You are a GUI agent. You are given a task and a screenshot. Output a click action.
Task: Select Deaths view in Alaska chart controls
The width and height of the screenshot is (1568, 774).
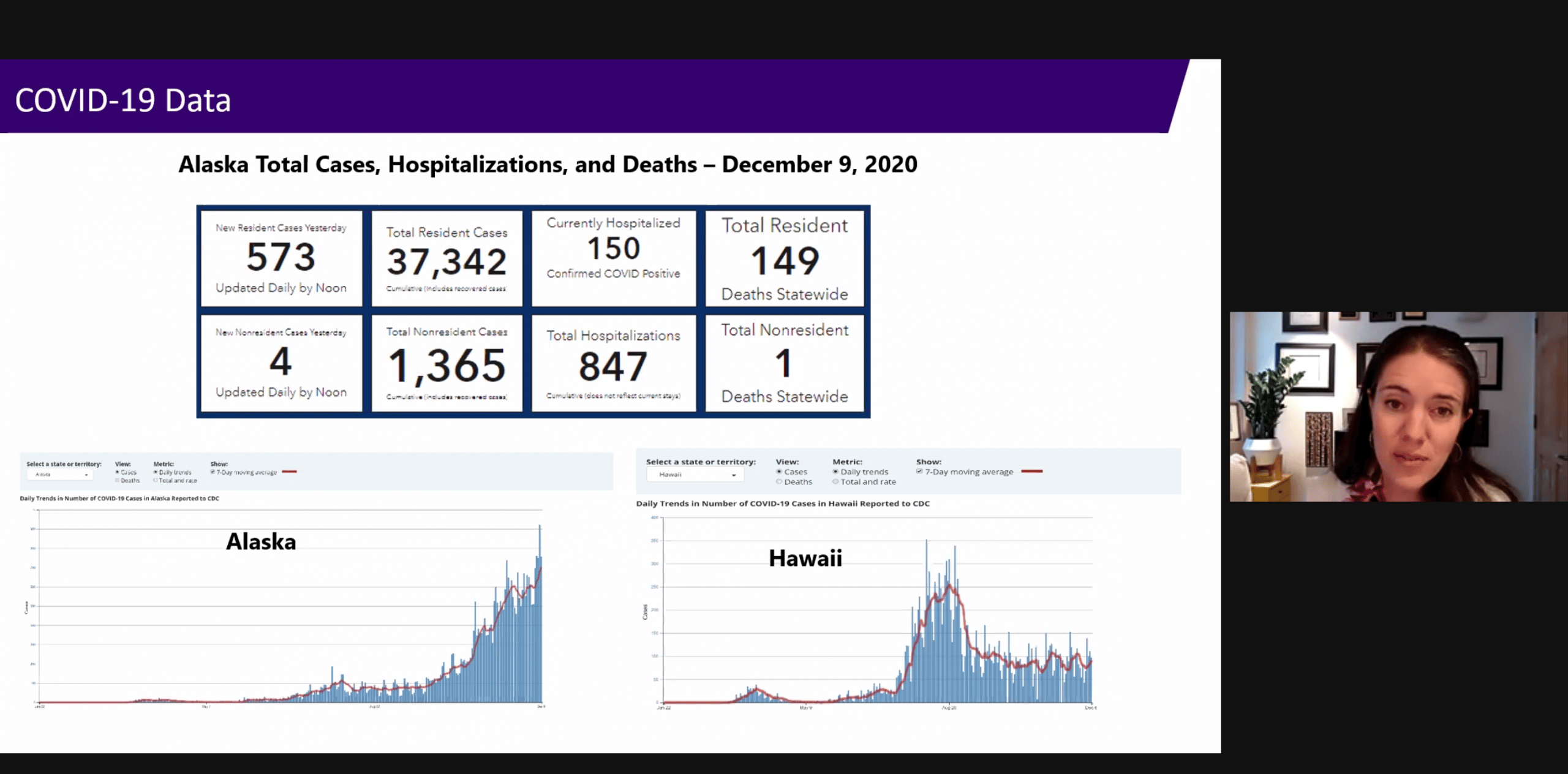pyautogui.click(x=117, y=481)
